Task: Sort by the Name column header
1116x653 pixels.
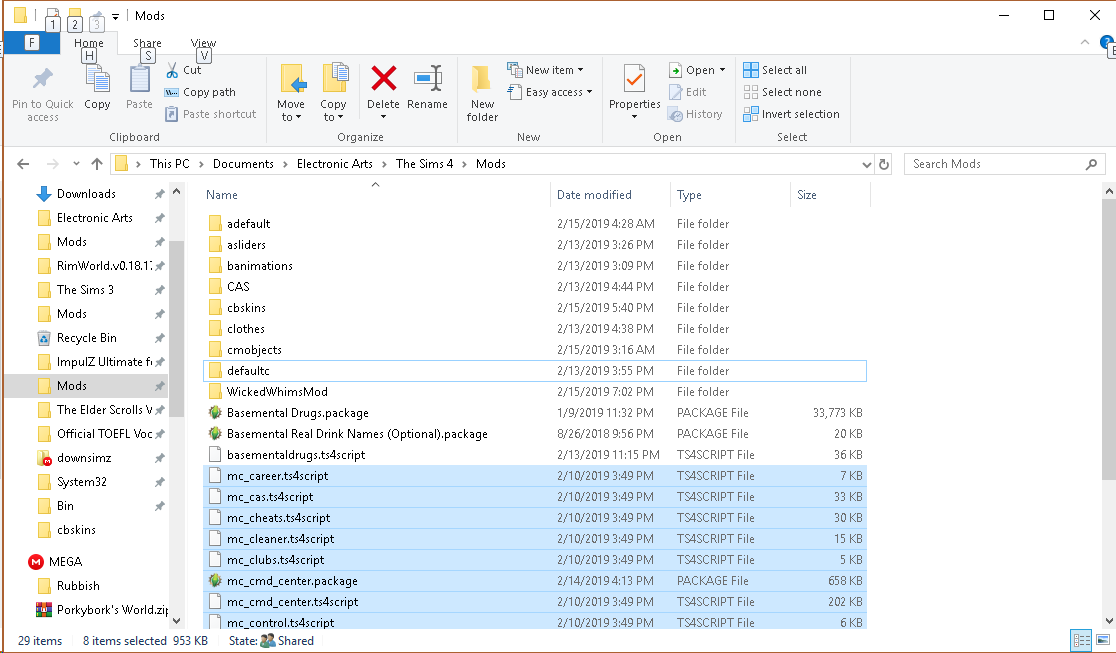Action: pyautogui.click(x=377, y=195)
